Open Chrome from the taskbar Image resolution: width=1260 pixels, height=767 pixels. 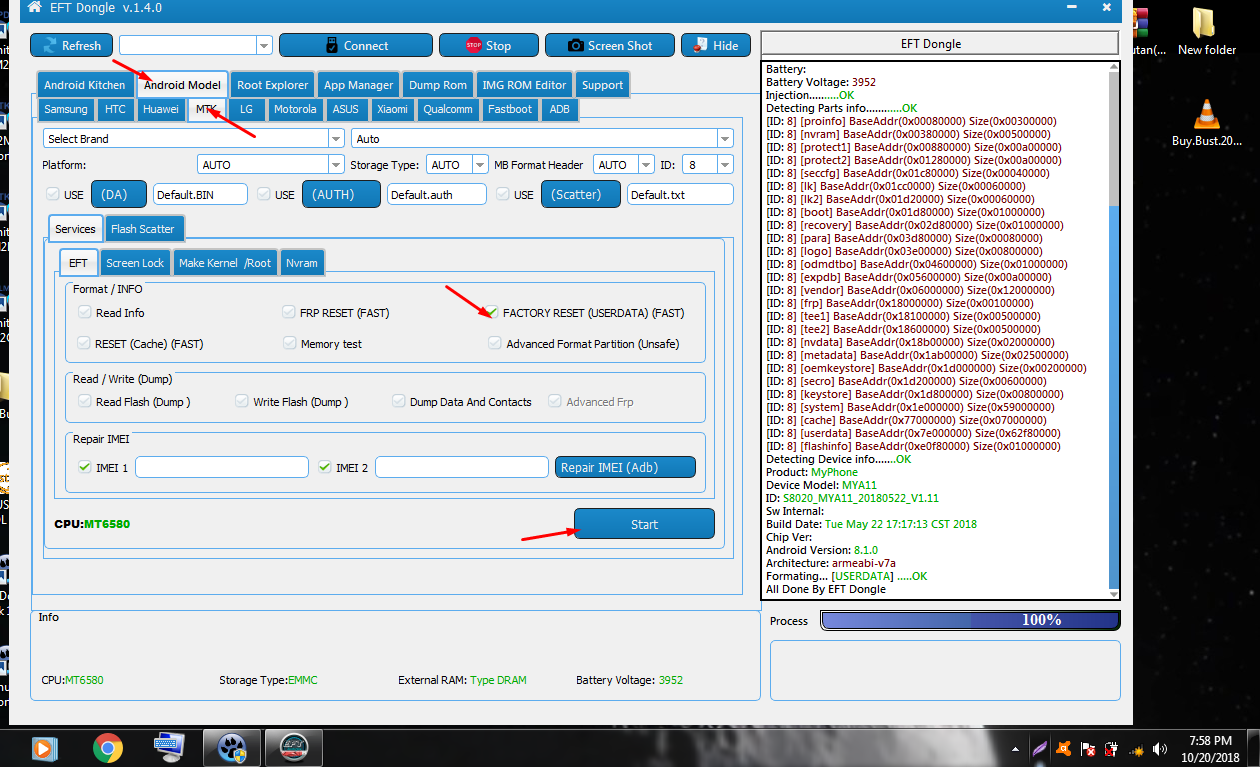point(108,747)
